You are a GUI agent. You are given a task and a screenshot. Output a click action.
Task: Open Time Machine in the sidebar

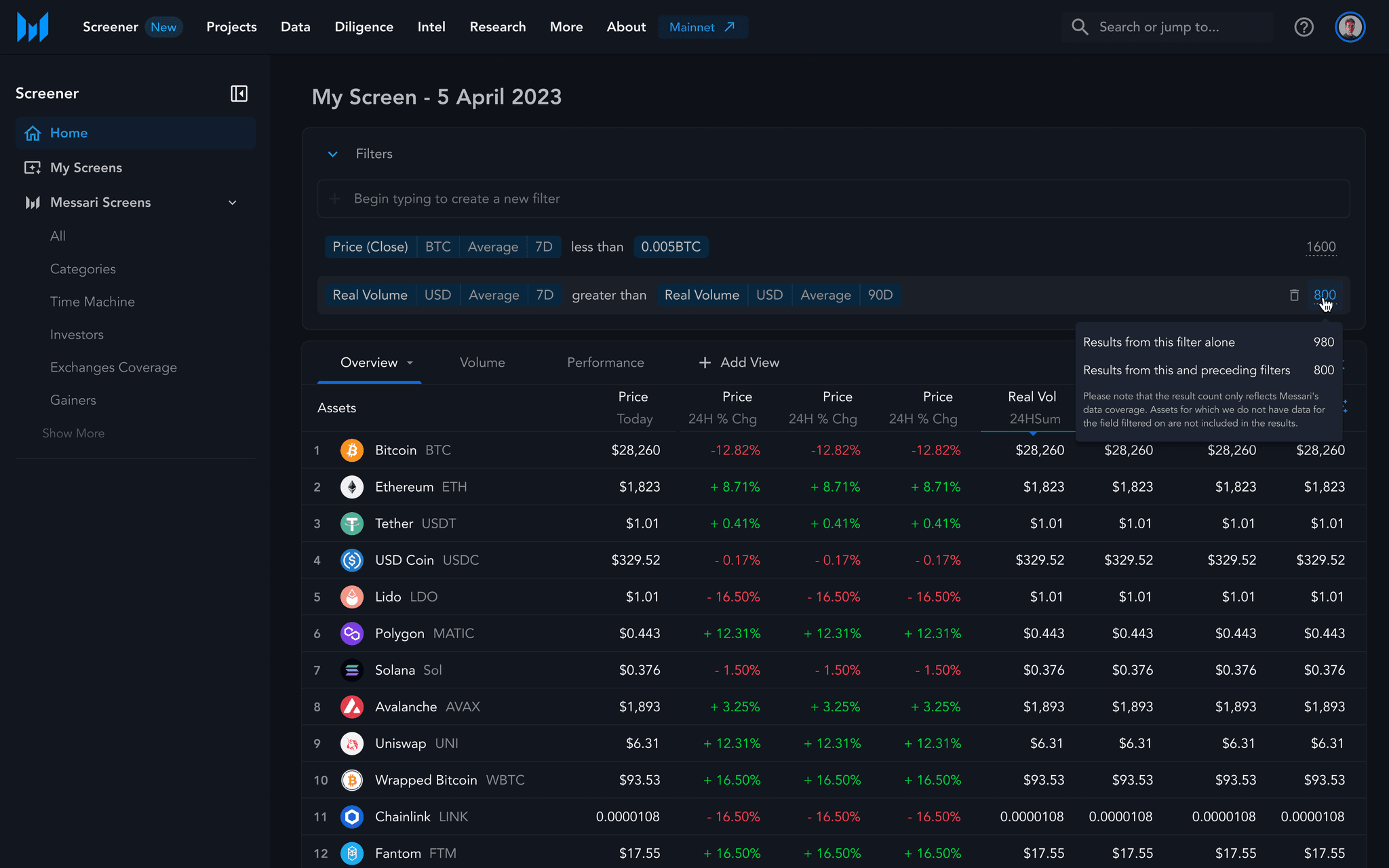coord(92,302)
